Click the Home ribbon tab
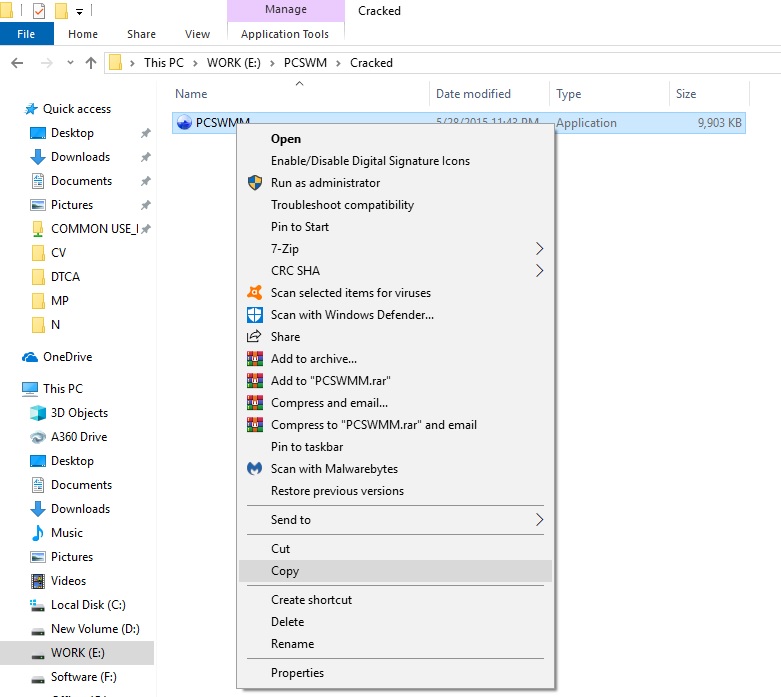The width and height of the screenshot is (781, 697). coord(83,34)
